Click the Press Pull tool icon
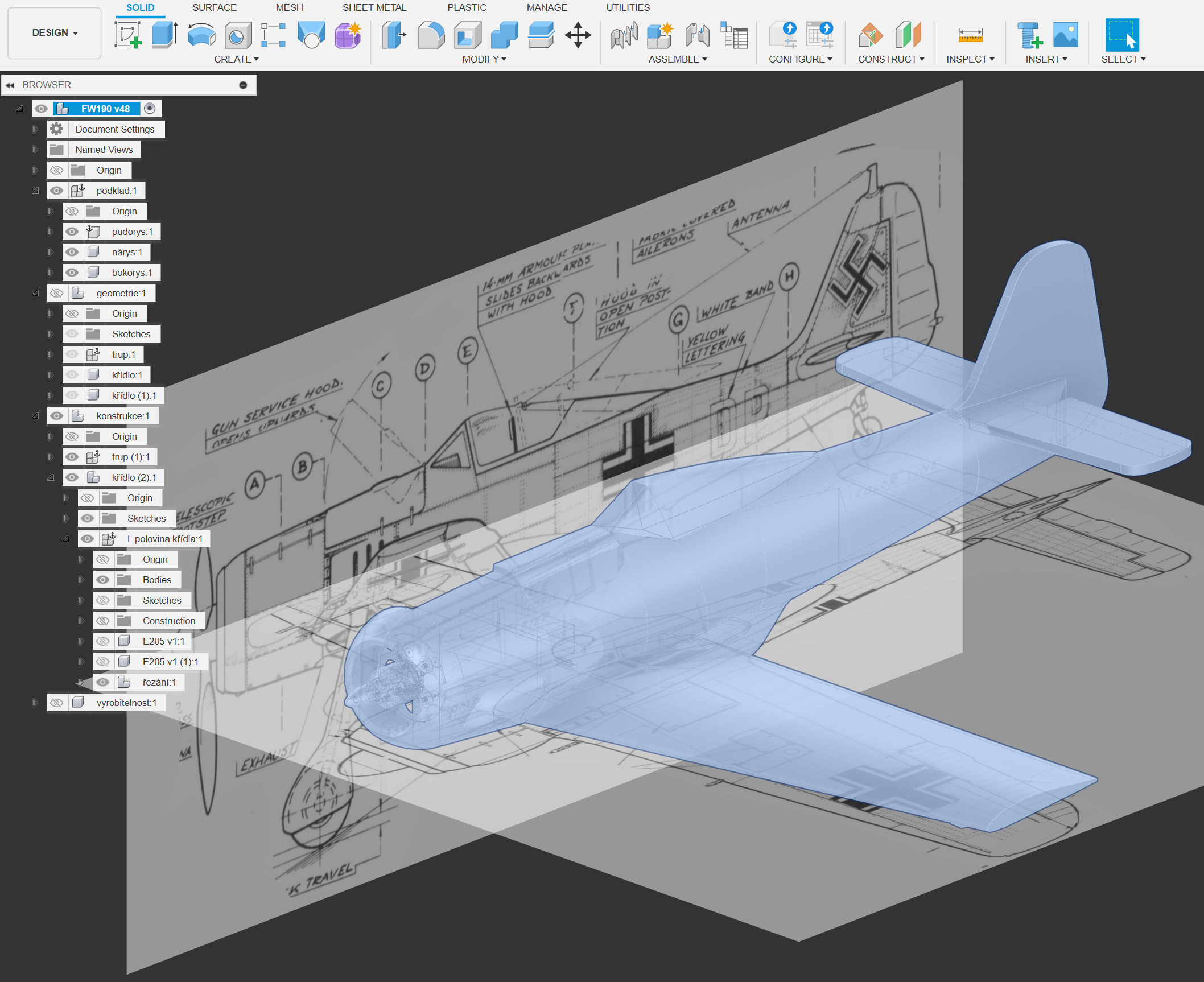The image size is (1204, 982). point(394,35)
